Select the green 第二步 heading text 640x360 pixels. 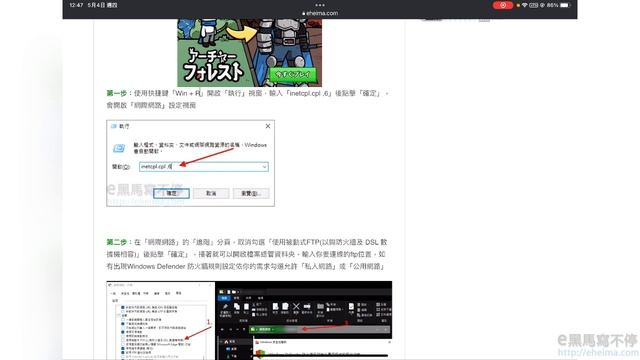click(117, 242)
